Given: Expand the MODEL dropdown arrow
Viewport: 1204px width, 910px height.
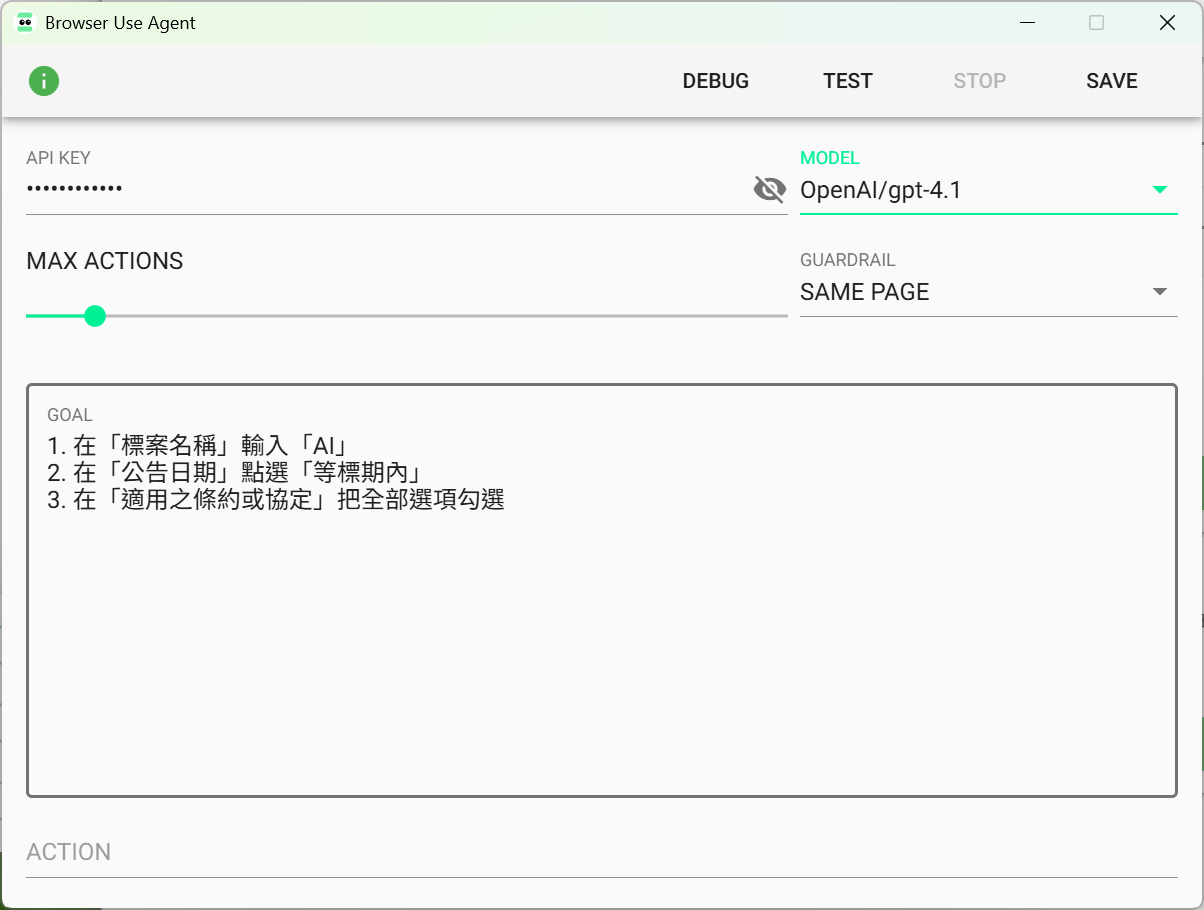Looking at the screenshot, I should click(x=1159, y=190).
